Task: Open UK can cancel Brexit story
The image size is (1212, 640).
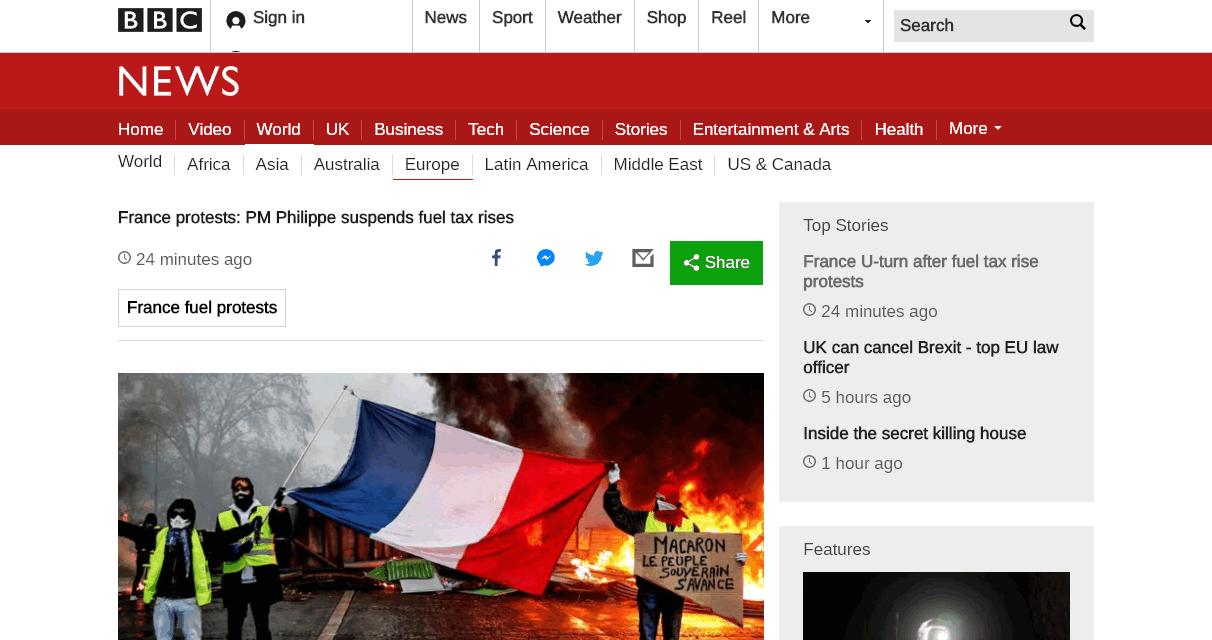Action: click(931, 357)
